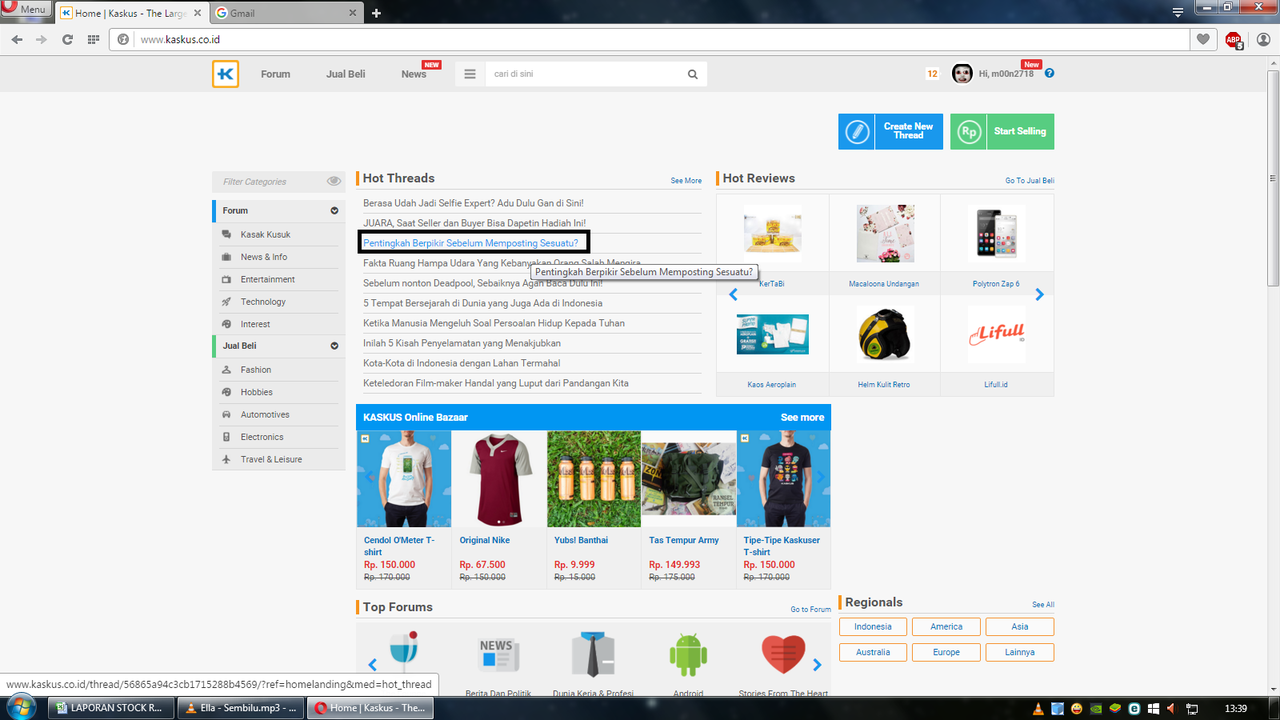The image size is (1280, 720).
Task: Open the LAPORAN STOCK taskbar item
Action: click(x=112, y=708)
